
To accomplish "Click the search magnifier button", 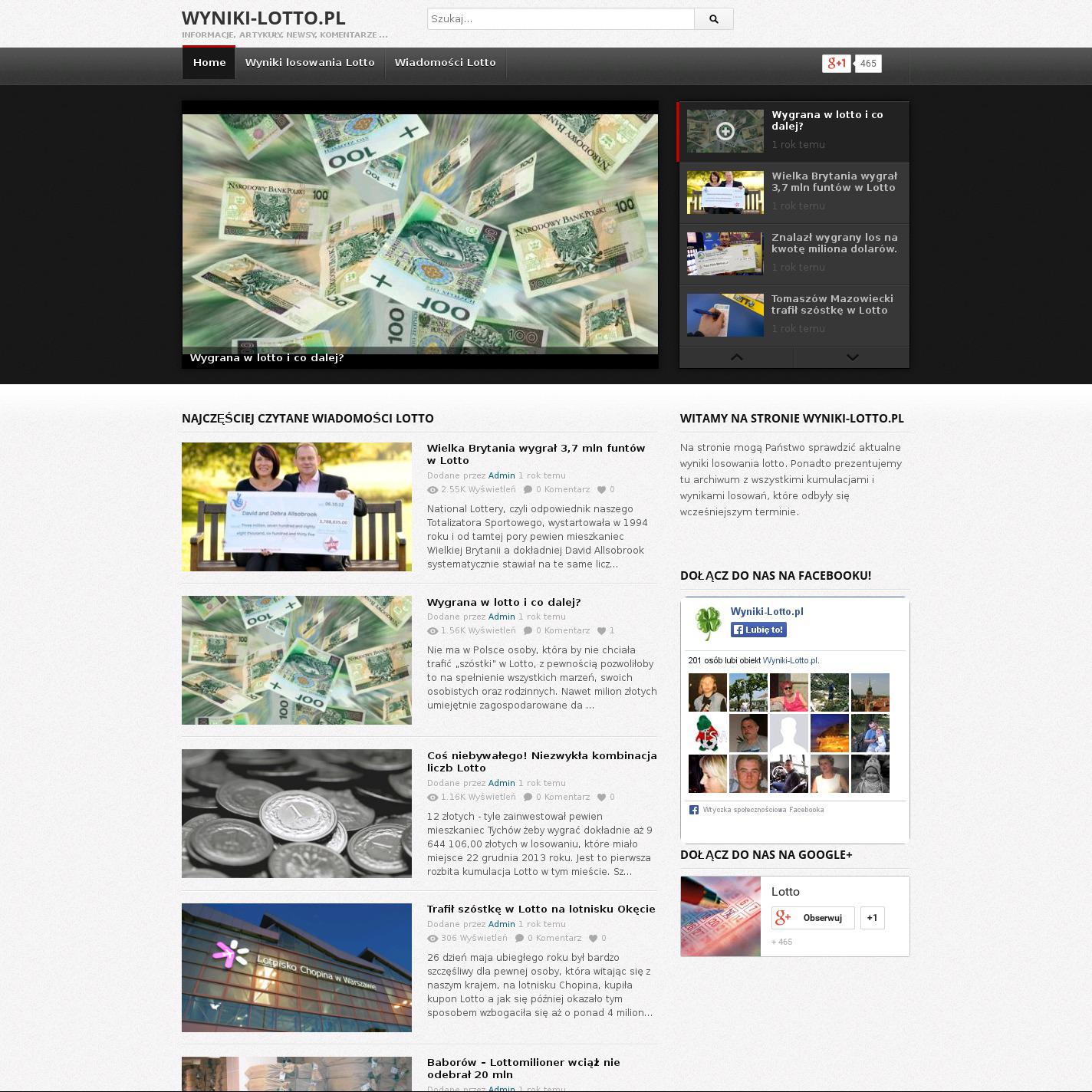I will pyautogui.click(x=713, y=19).
